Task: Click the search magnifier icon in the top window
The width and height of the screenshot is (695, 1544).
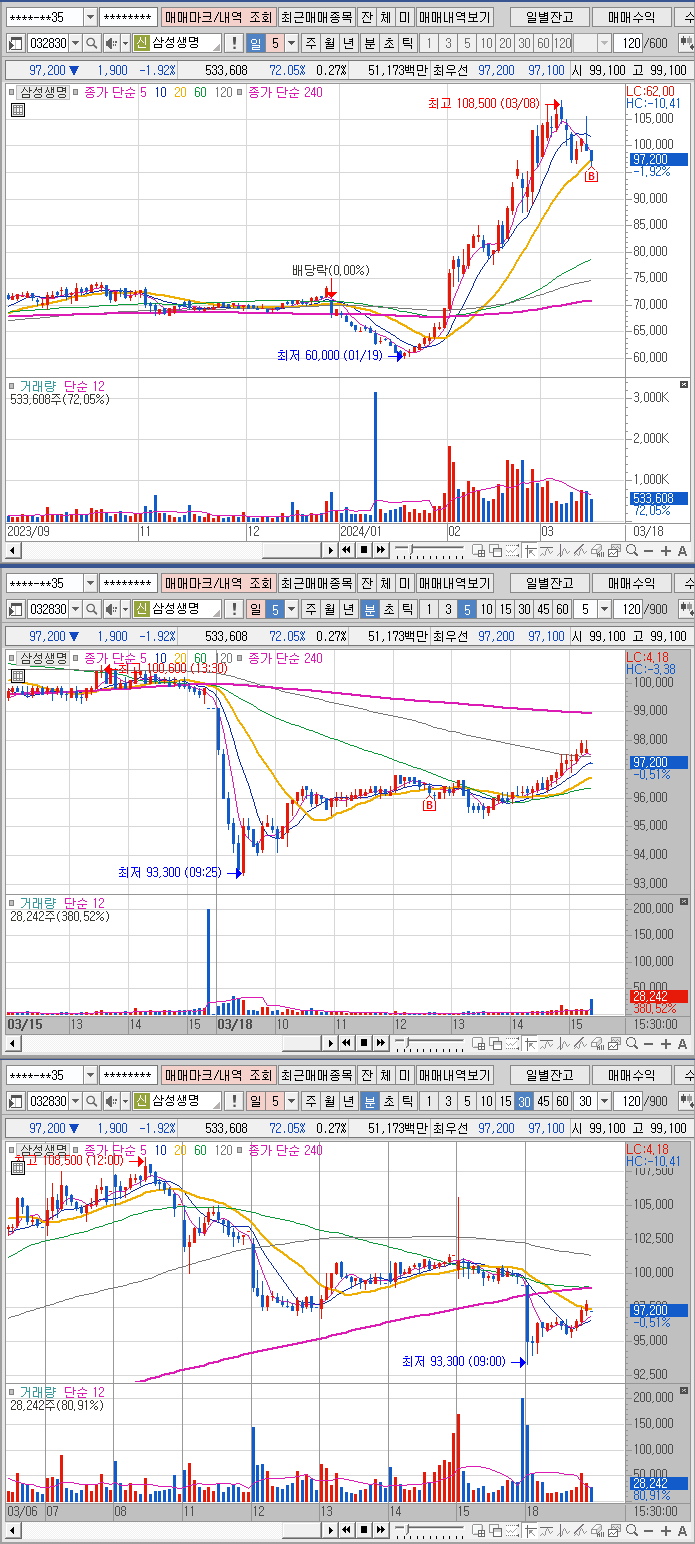Action: click(92, 43)
